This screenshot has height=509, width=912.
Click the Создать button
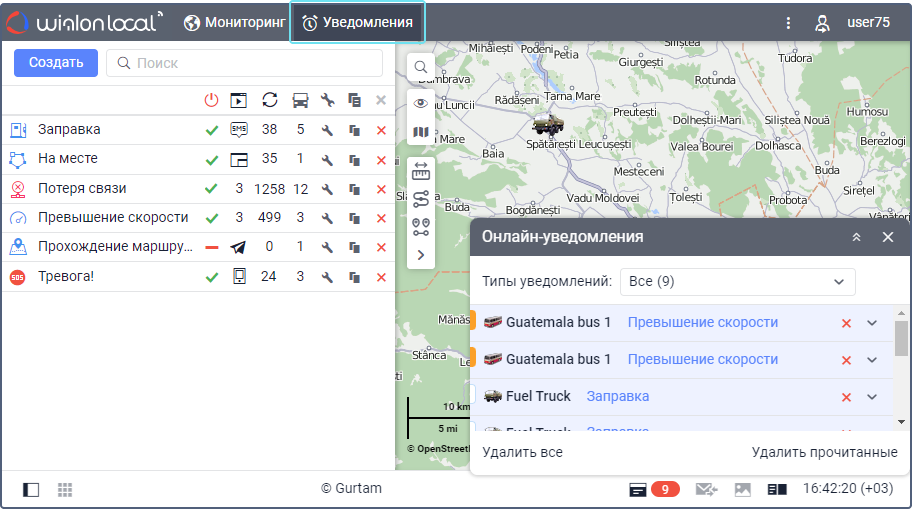click(x=56, y=62)
